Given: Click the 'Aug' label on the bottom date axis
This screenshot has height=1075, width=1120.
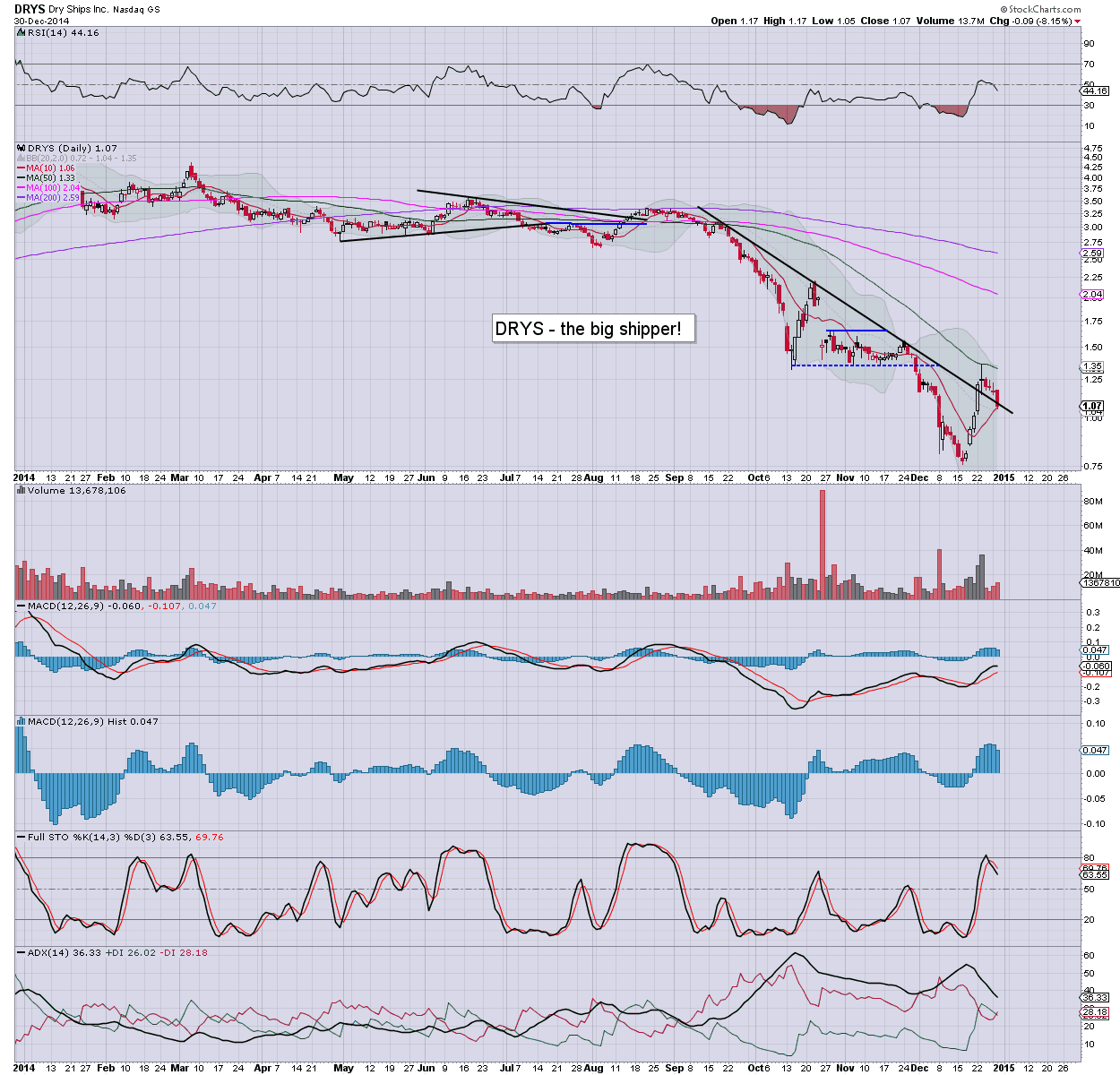Looking at the screenshot, I should click(x=593, y=1068).
